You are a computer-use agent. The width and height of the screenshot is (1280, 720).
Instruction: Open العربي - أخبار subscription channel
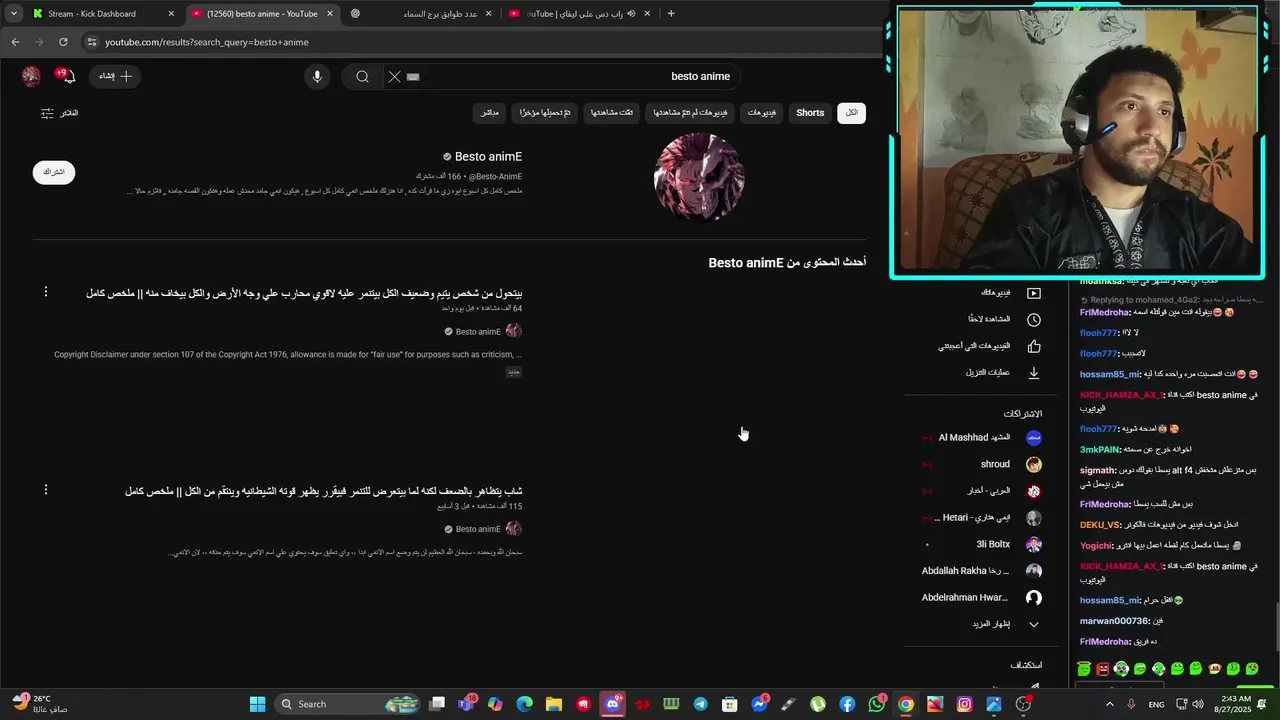pyautogui.click(x=980, y=491)
